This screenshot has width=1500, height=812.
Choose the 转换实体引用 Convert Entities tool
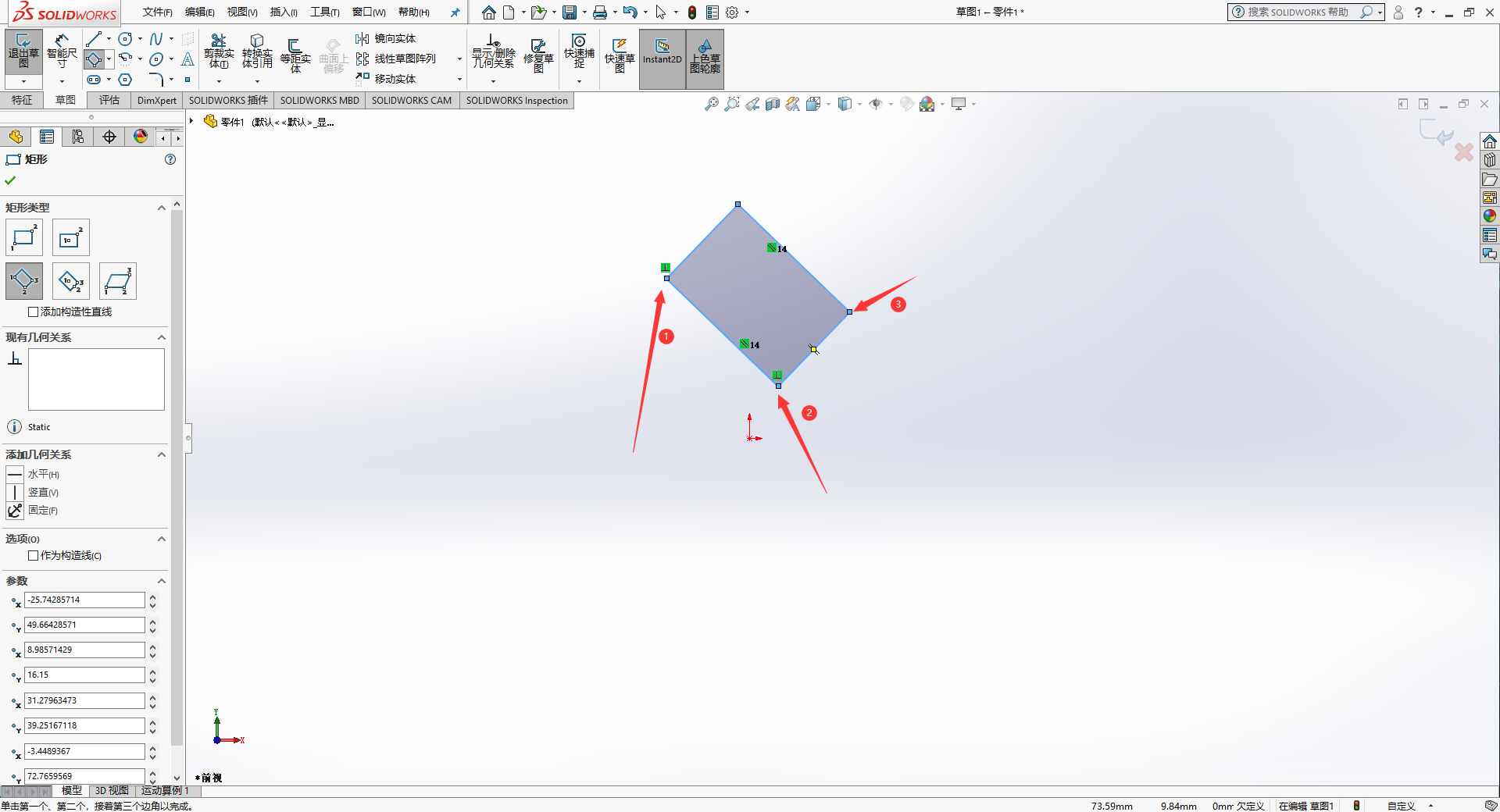(x=257, y=52)
